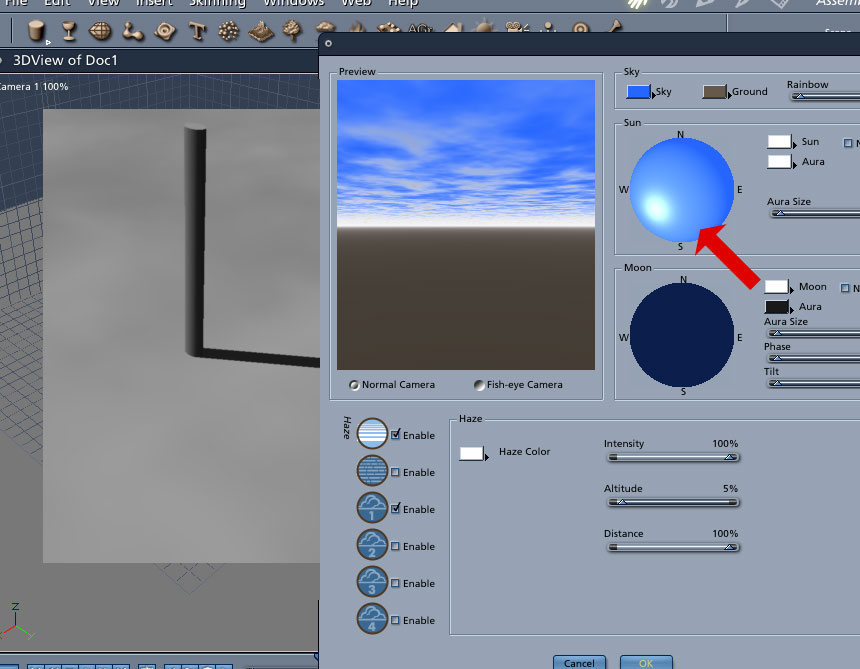Select the cloud layer 1 icon
The width and height of the screenshot is (860, 669).
372,508
